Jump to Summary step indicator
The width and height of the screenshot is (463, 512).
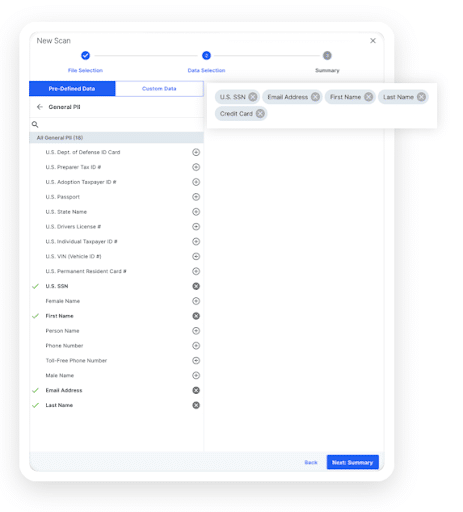pos(327,56)
